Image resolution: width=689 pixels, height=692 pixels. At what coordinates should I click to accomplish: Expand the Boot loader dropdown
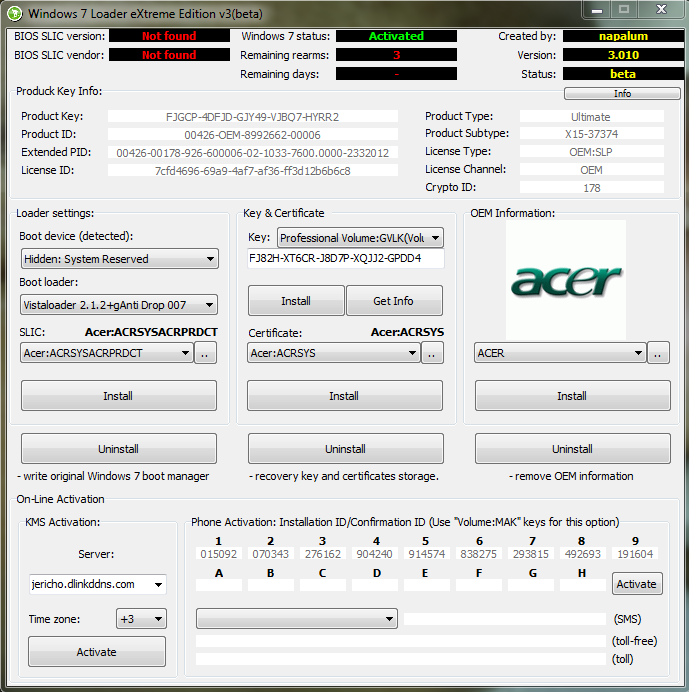tap(119, 305)
